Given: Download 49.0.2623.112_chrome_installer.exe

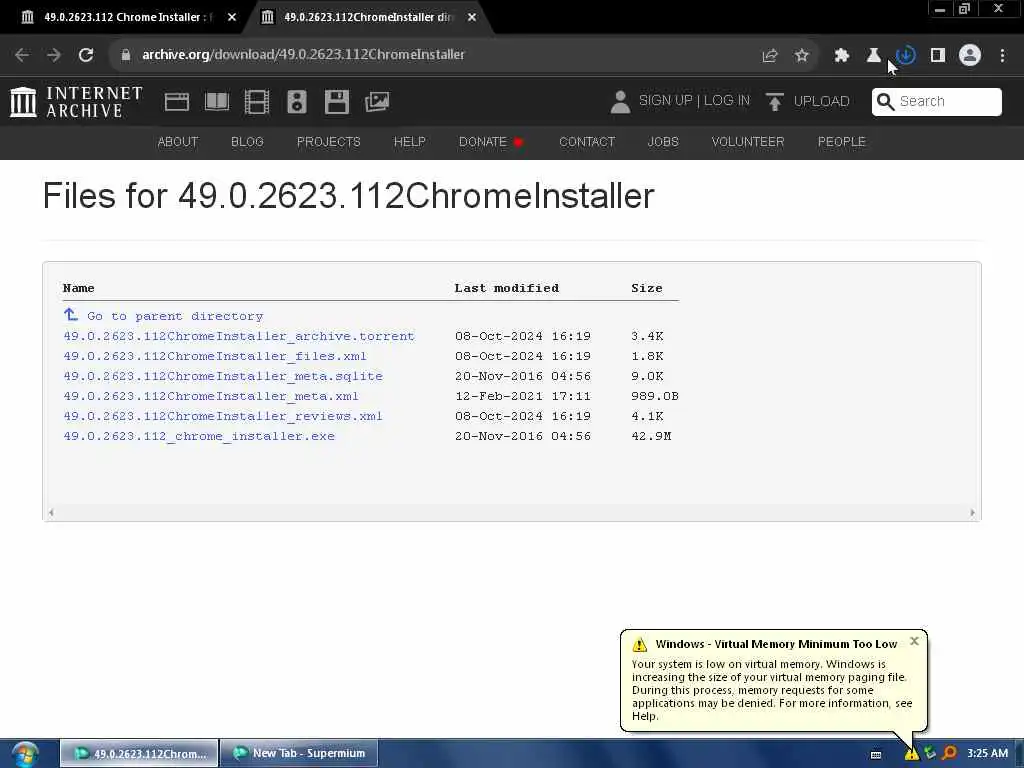Looking at the screenshot, I should tap(199, 436).
